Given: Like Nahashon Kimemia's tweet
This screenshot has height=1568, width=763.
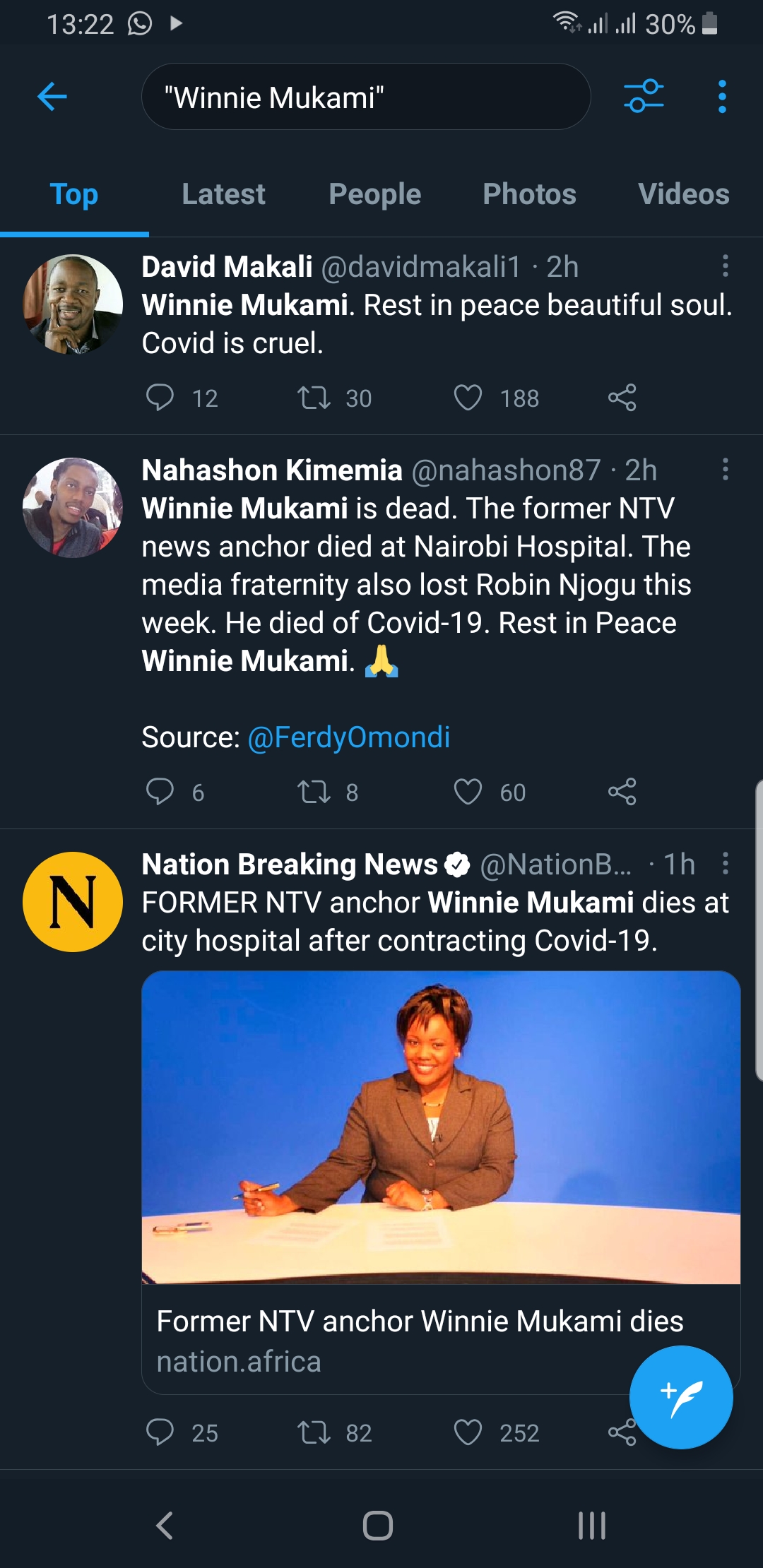Looking at the screenshot, I should [468, 792].
